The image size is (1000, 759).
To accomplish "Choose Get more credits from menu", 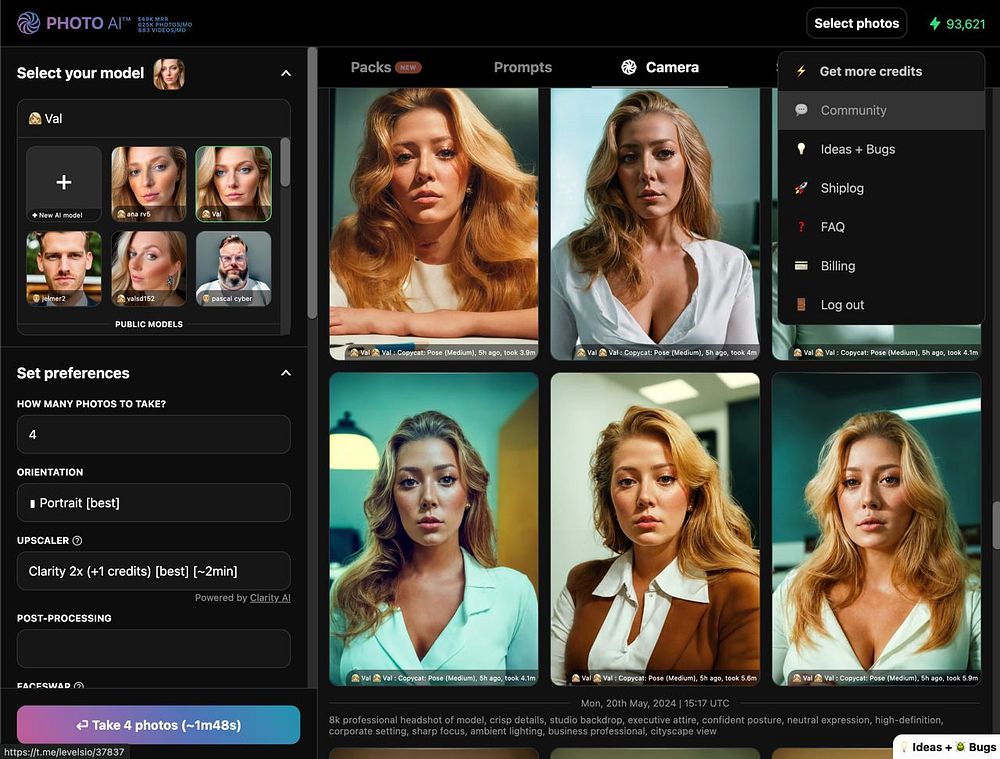I will [x=881, y=71].
